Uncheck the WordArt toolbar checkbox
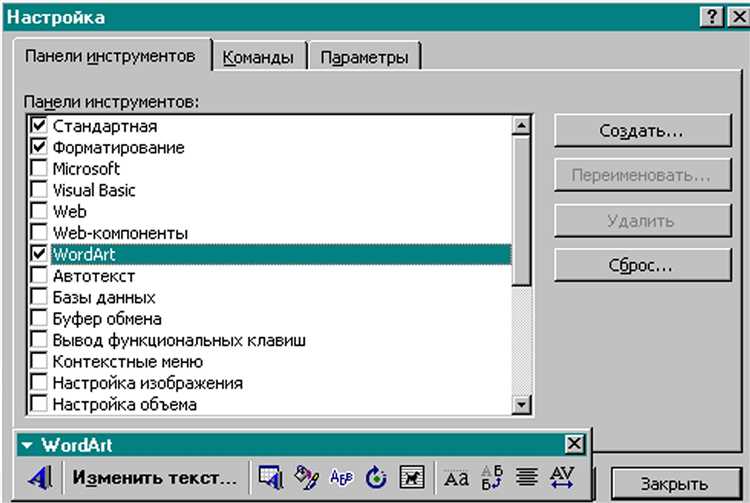 click(38, 253)
